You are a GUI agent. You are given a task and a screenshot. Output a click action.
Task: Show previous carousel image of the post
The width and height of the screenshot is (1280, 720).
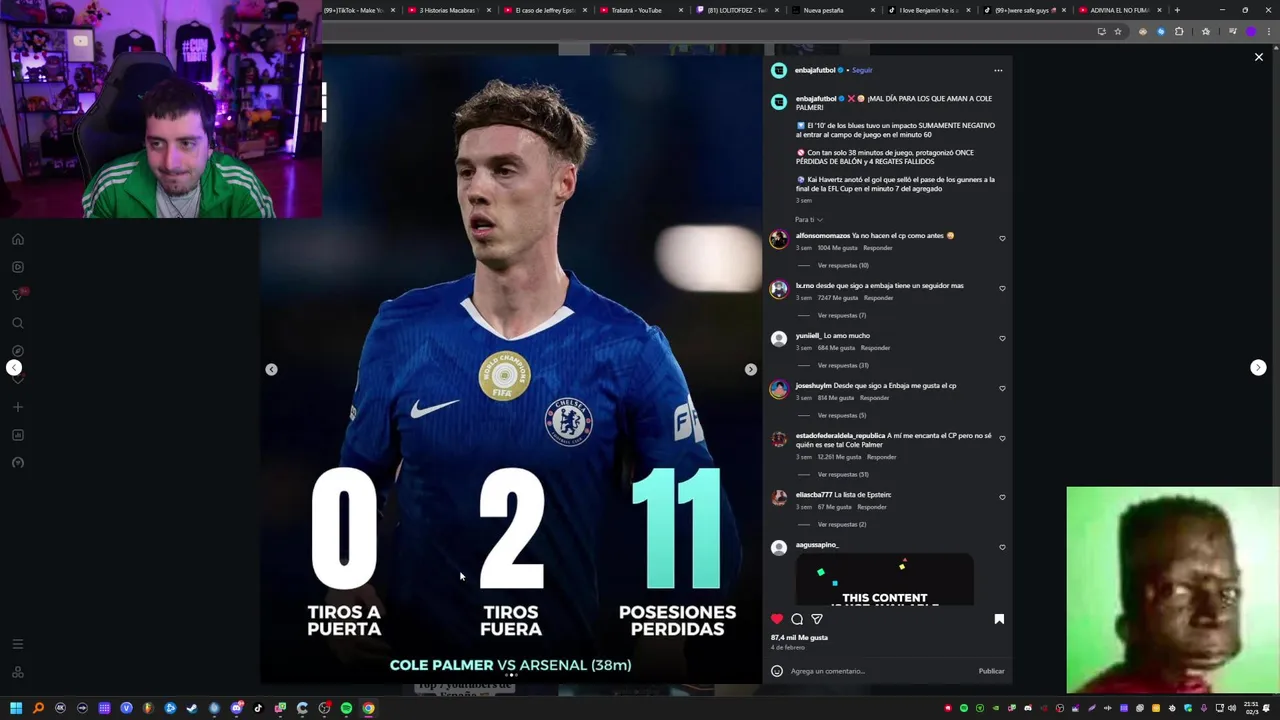pos(271,369)
